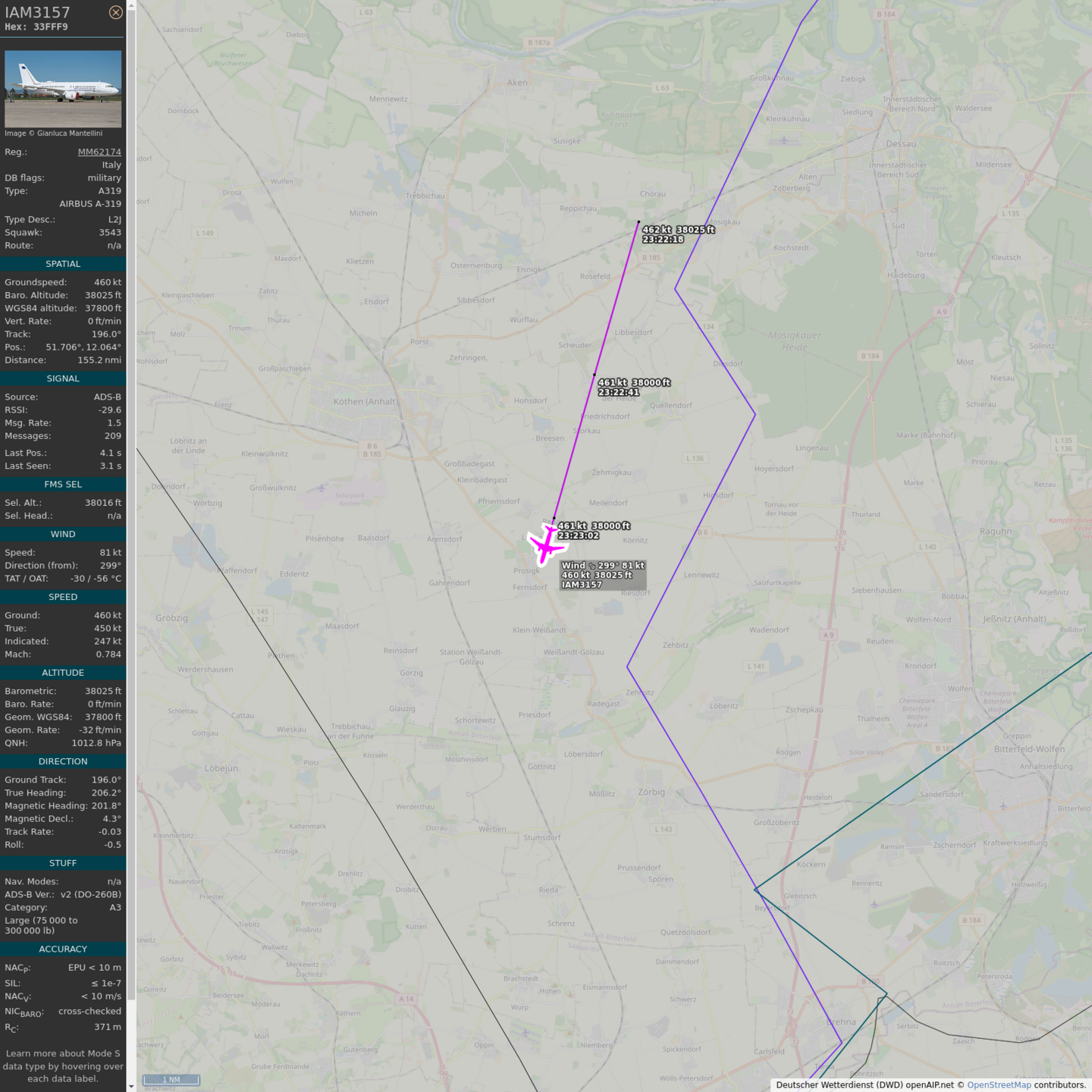
Task: Click the Wind 299° 81 kt aircraft label
Action: 603,575
